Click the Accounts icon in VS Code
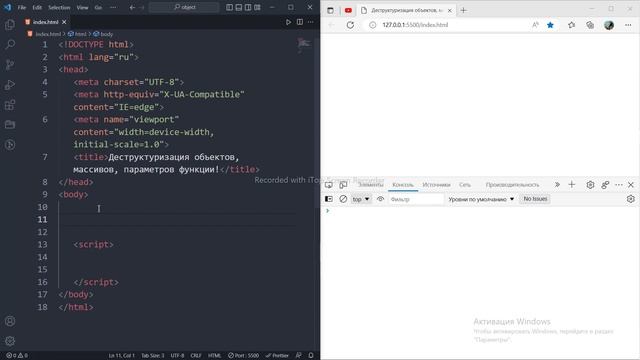Image resolution: width=640 pixels, height=360 pixels. [10, 321]
